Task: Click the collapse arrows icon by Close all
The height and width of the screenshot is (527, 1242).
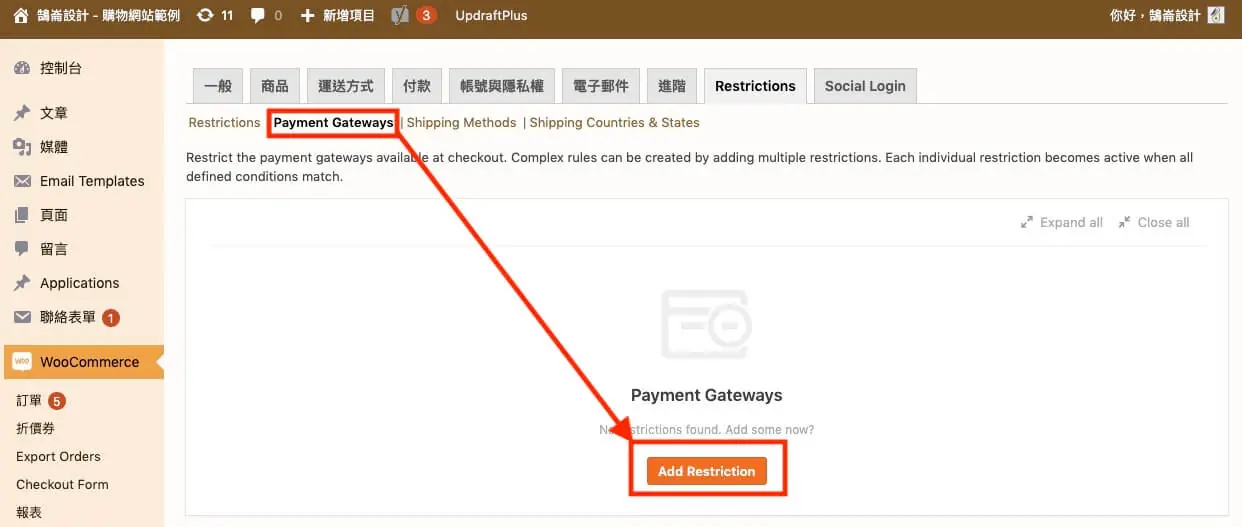Action: point(1125,222)
